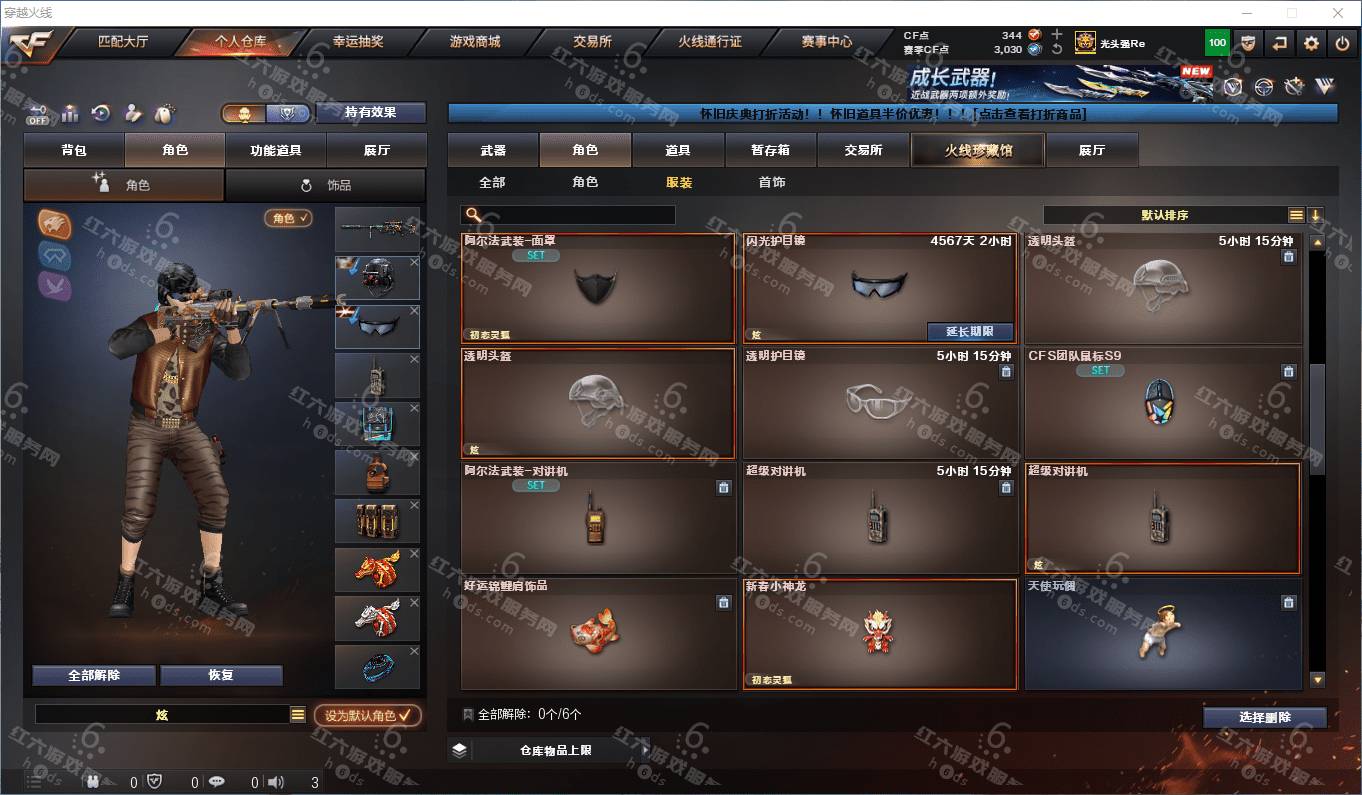Click the 延长期限 button on 闪光护目镜

coord(970,331)
